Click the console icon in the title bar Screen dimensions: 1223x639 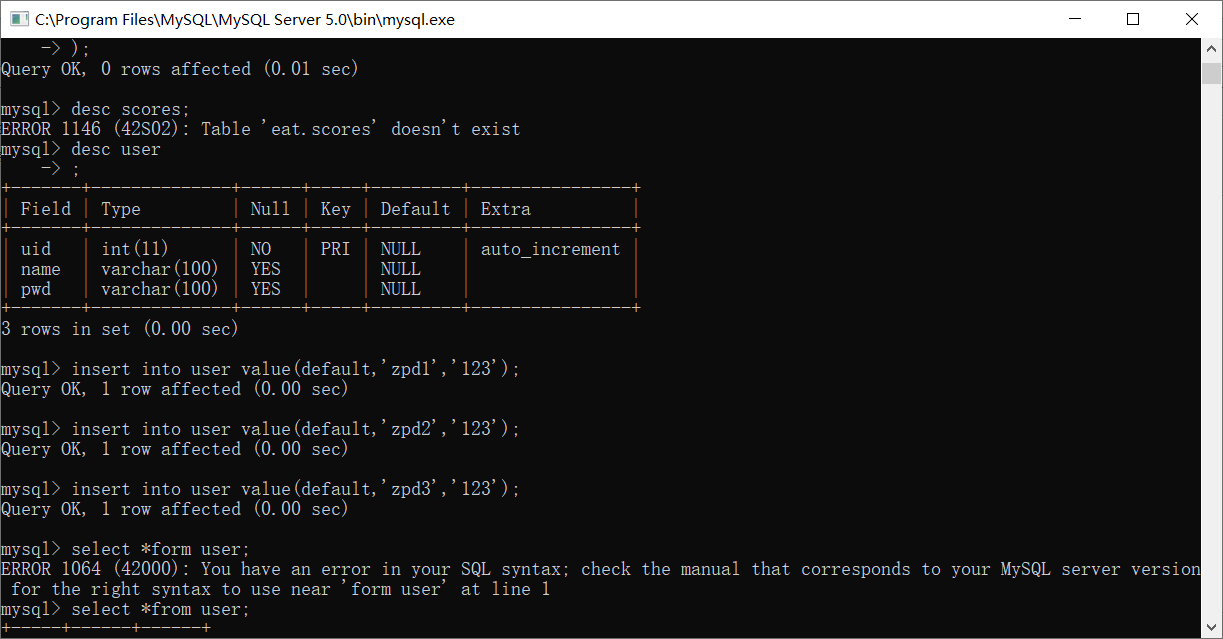click(18, 19)
